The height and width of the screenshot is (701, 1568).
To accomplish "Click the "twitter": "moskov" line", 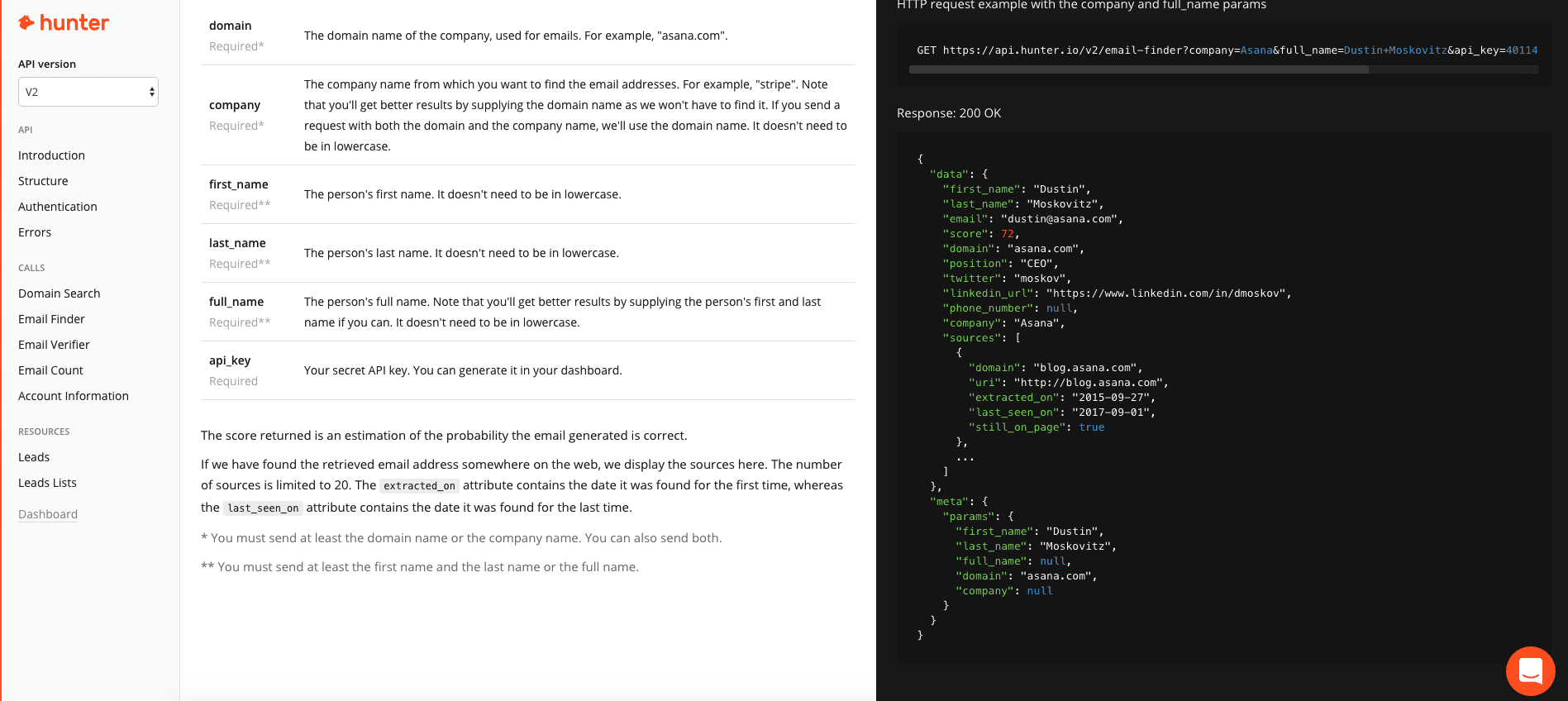I will coord(1007,279).
